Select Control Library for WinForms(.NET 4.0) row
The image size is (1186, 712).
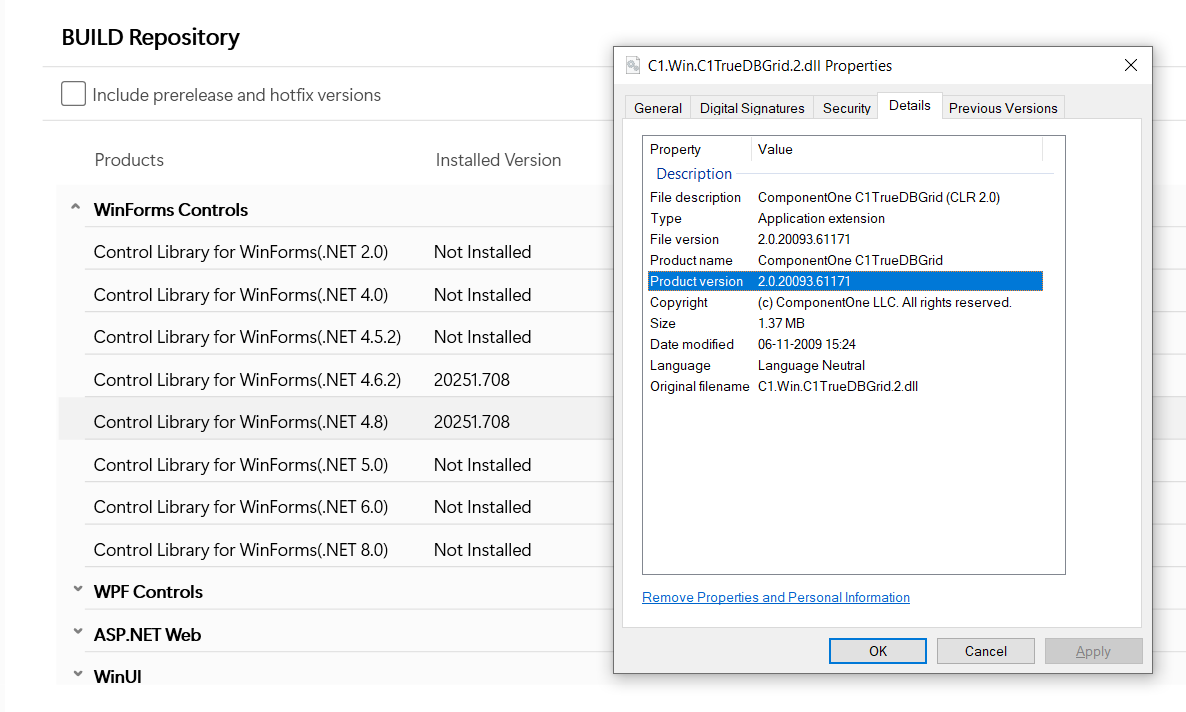click(x=335, y=294)
